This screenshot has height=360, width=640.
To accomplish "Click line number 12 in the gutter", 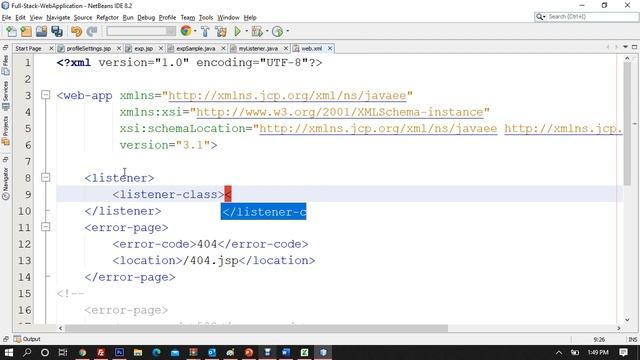I will [x=24, y=244].
